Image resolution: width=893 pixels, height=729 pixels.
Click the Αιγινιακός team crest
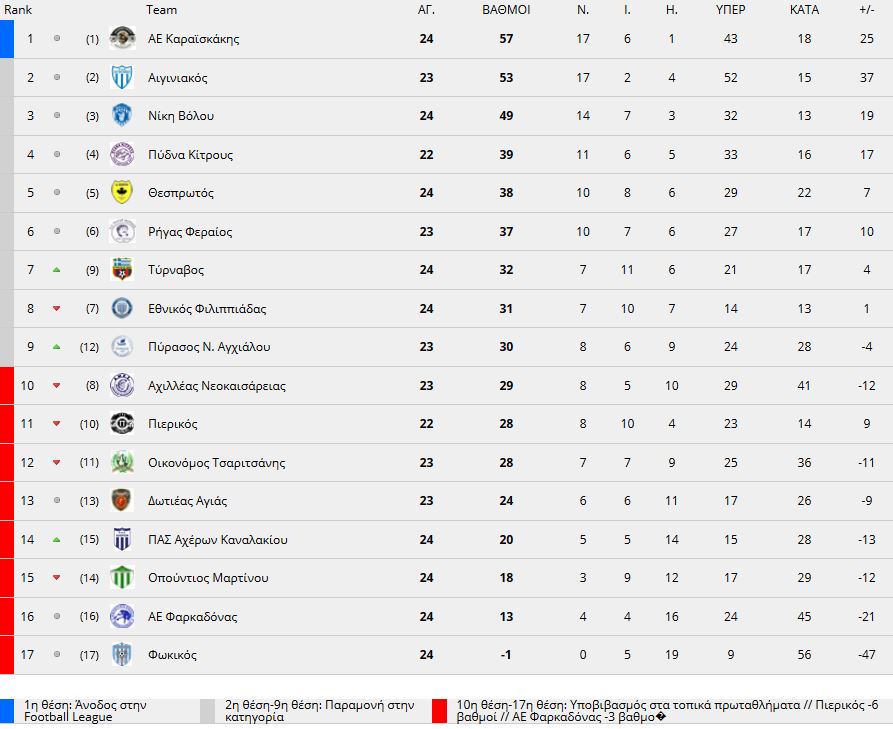[122, 77]
